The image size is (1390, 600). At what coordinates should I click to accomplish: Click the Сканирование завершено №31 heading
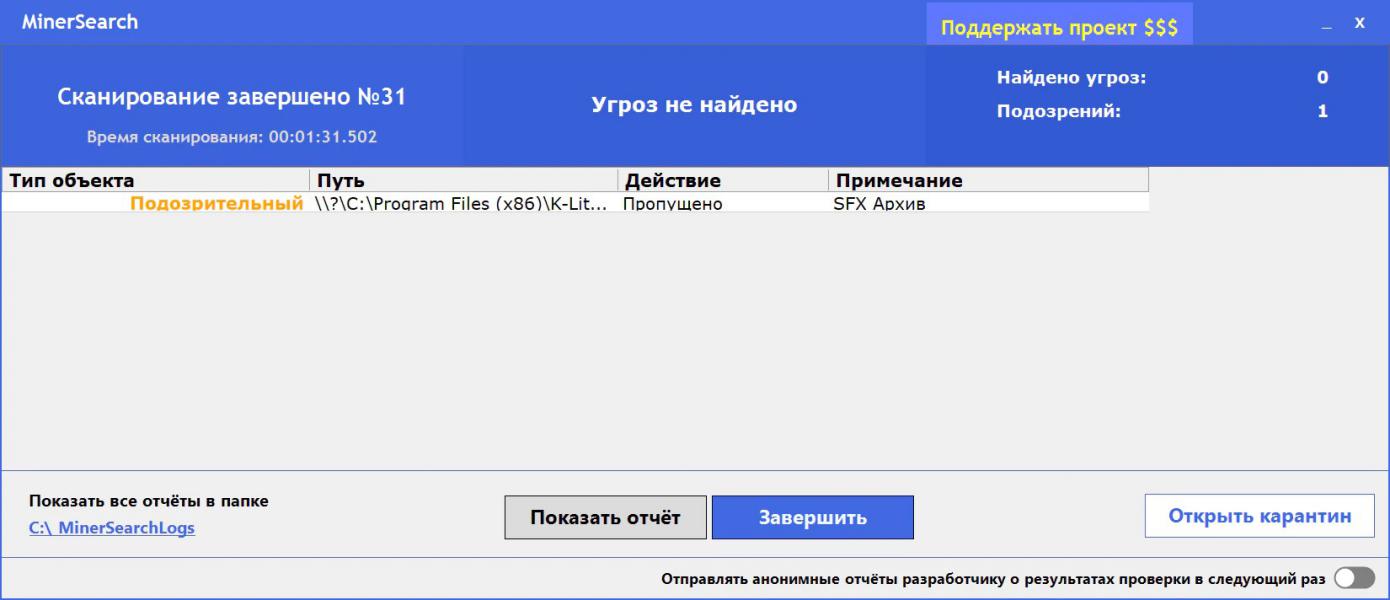pos(231,98)
